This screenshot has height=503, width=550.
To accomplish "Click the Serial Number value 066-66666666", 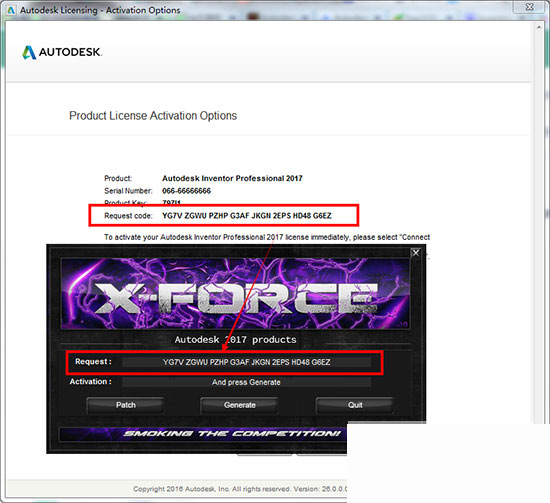I will click(x=186, y=191).
